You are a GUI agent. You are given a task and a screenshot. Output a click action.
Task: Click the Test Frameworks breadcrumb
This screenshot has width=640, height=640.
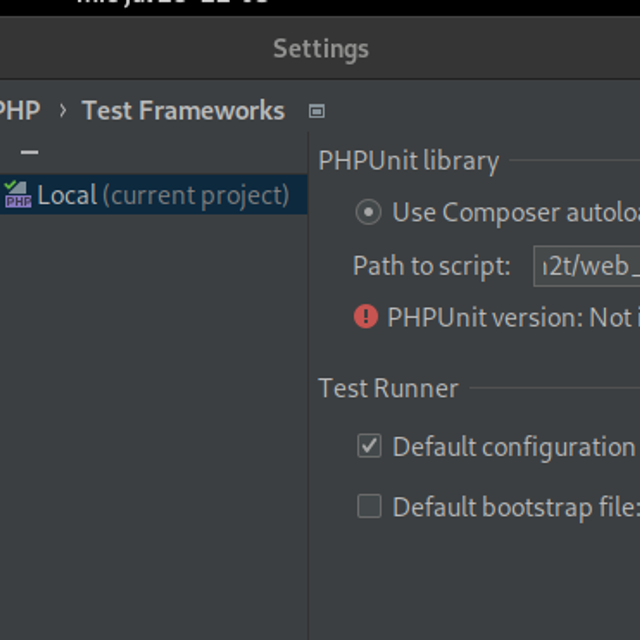click(183, 111)
